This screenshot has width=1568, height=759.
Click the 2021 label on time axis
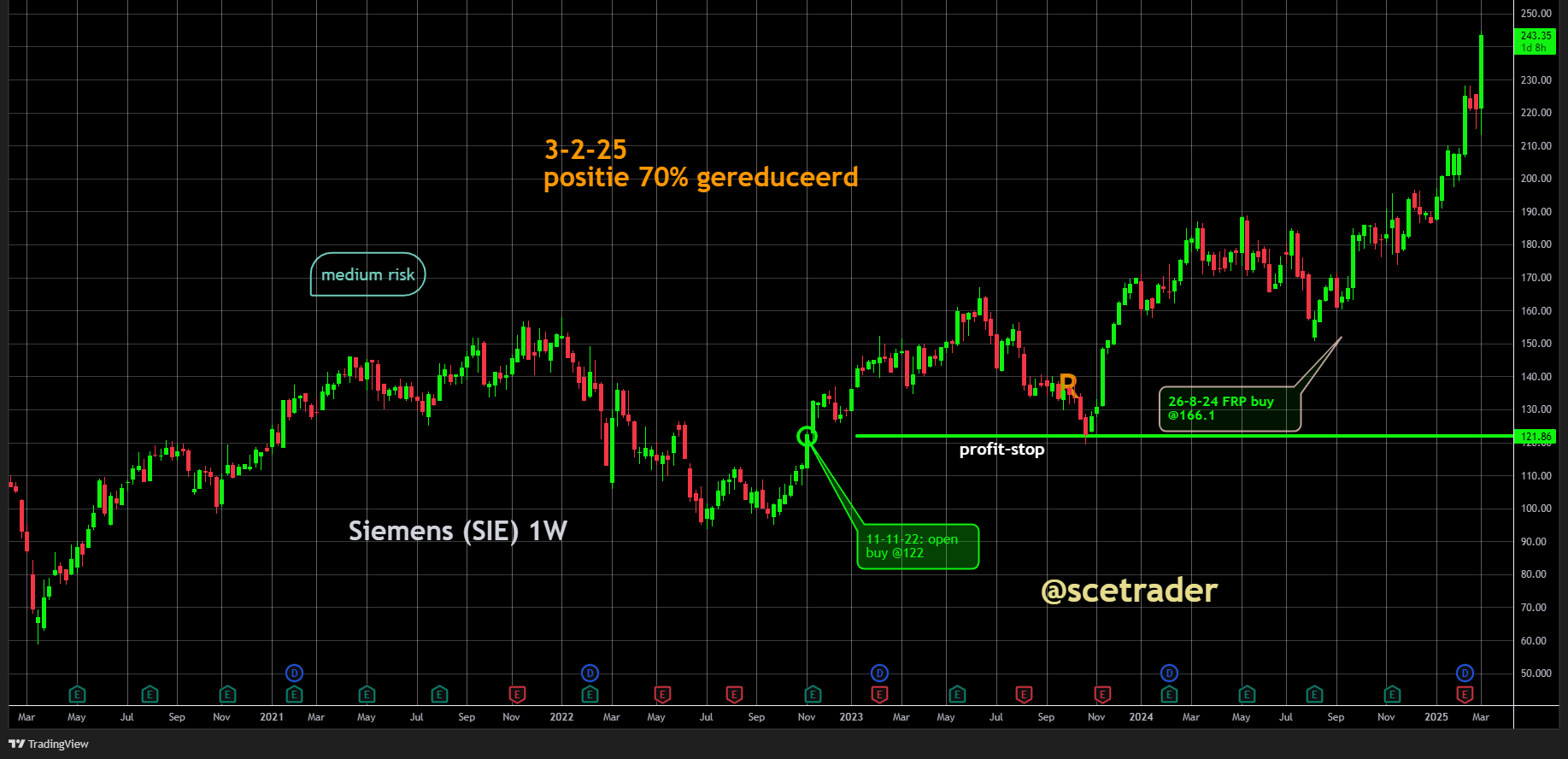click(x=272, y=717)
